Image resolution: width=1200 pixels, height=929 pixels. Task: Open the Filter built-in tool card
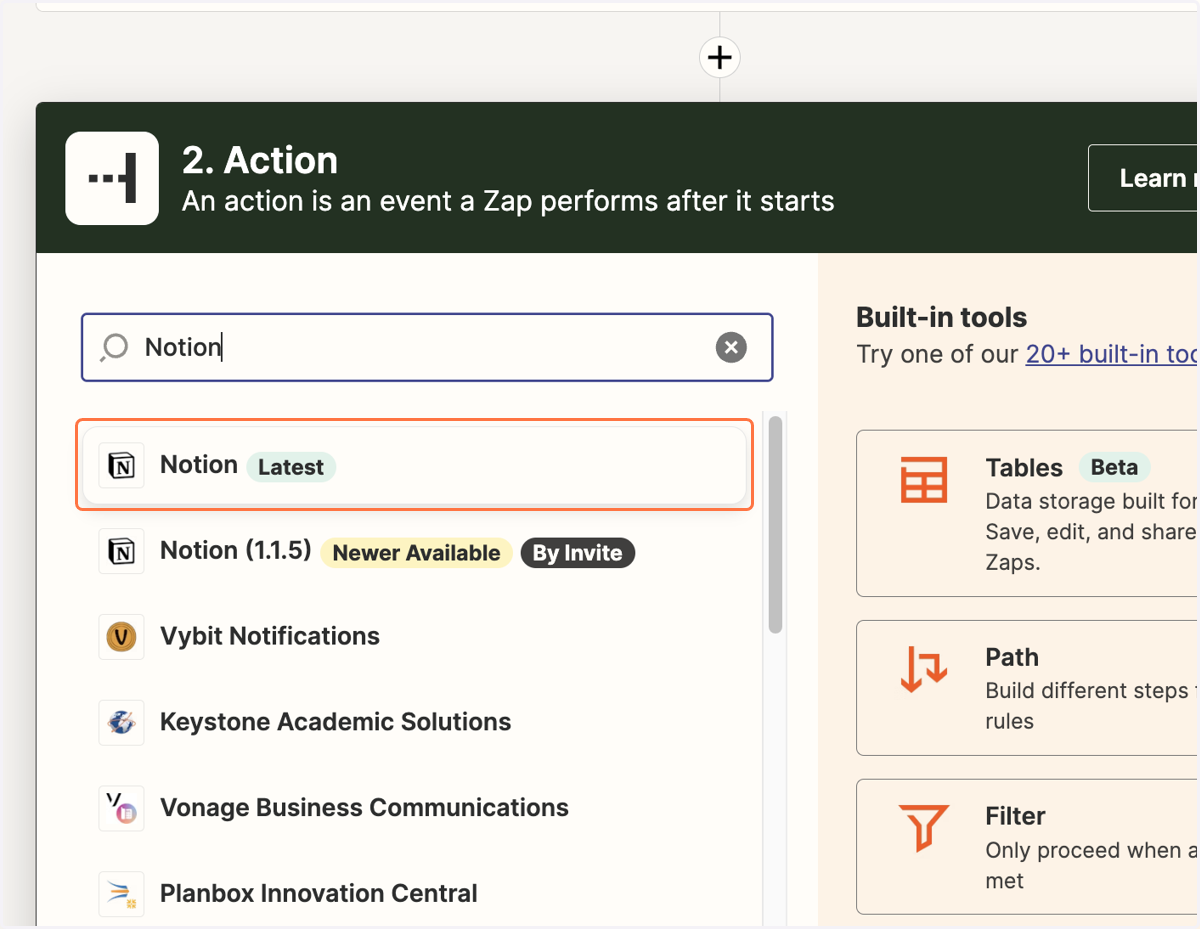coord(1028,847)
